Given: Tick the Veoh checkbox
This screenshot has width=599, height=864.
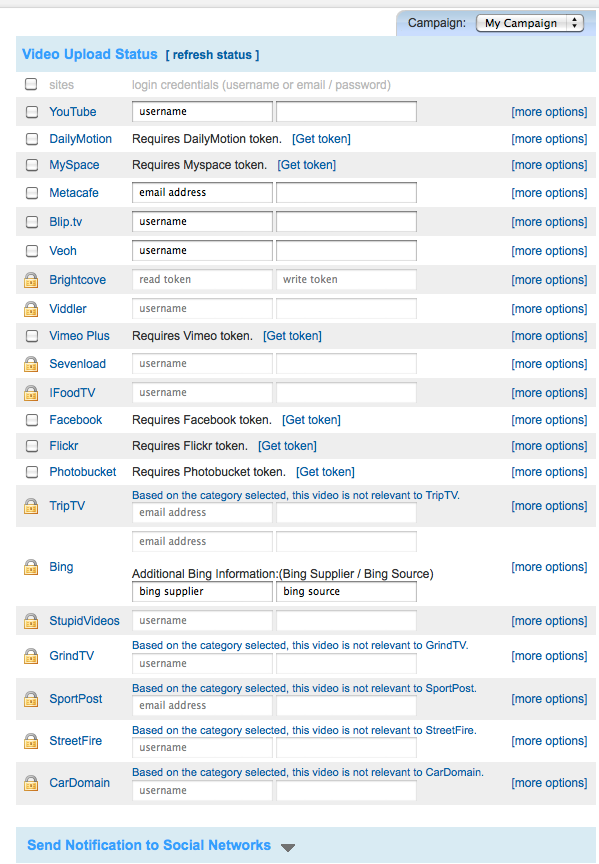Looking at the screenshot, I should click(32, 251).
